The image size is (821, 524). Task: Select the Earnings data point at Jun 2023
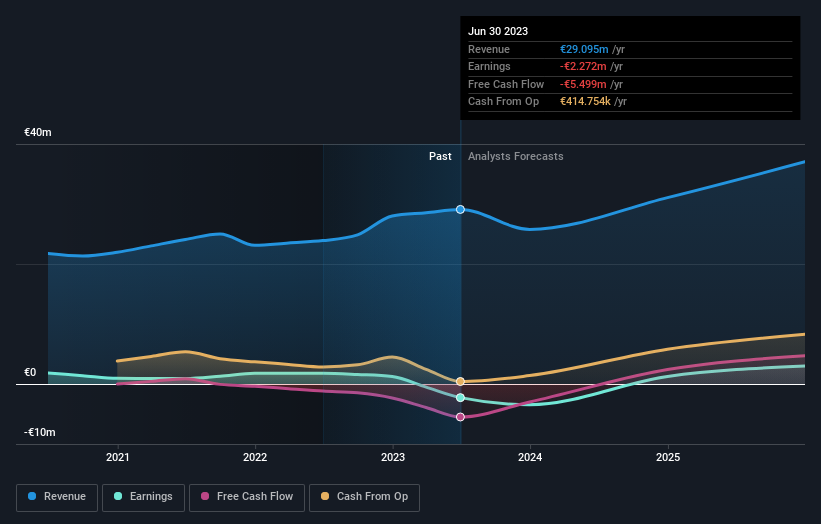pyautogui.click(x=460, y=398)
